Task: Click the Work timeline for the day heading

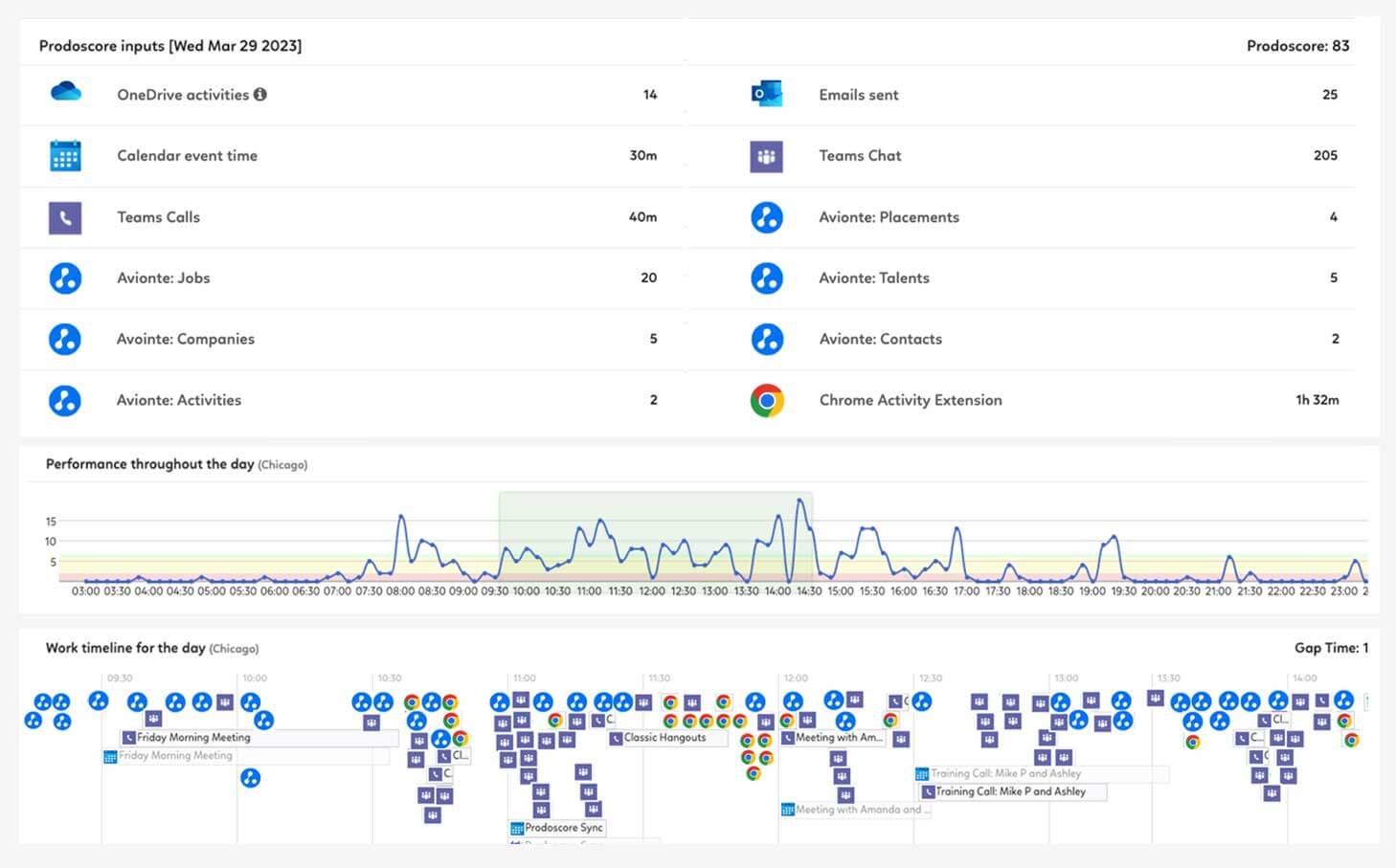Action: [125, 648]
